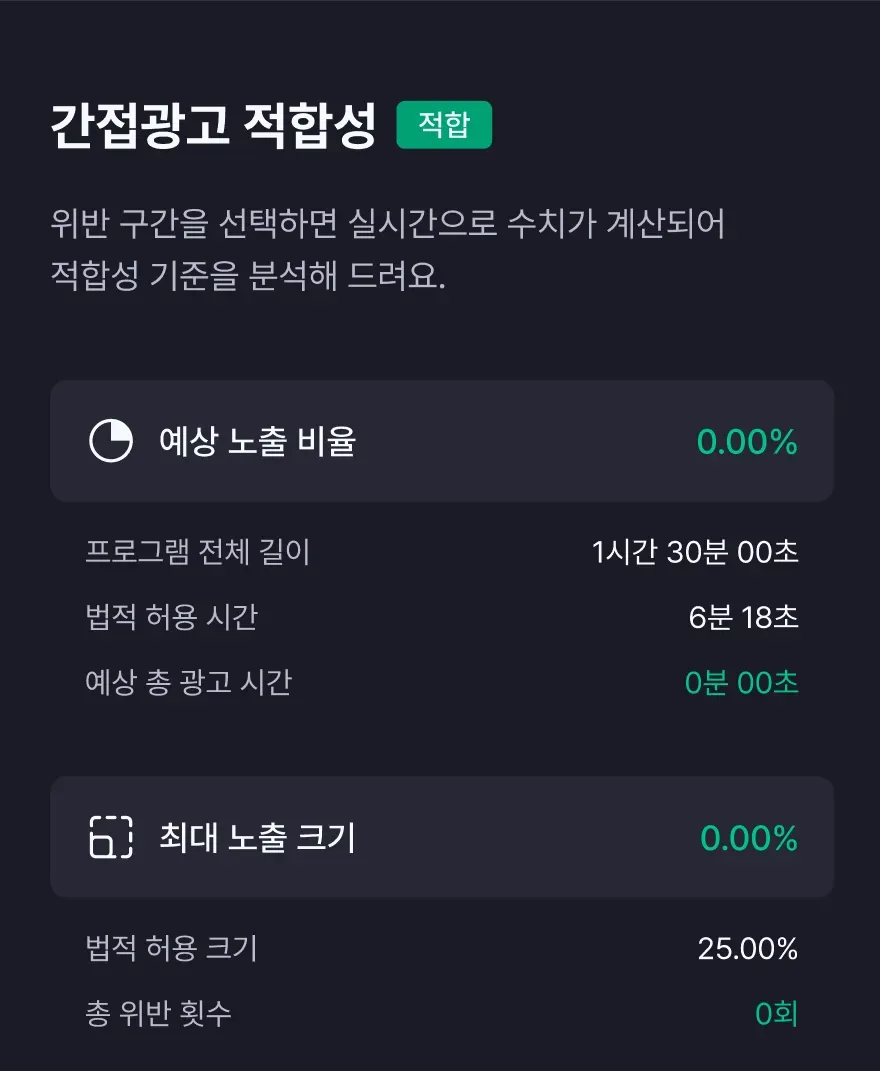Click the 25.00% allowed size value

click(x=747, y=948)
